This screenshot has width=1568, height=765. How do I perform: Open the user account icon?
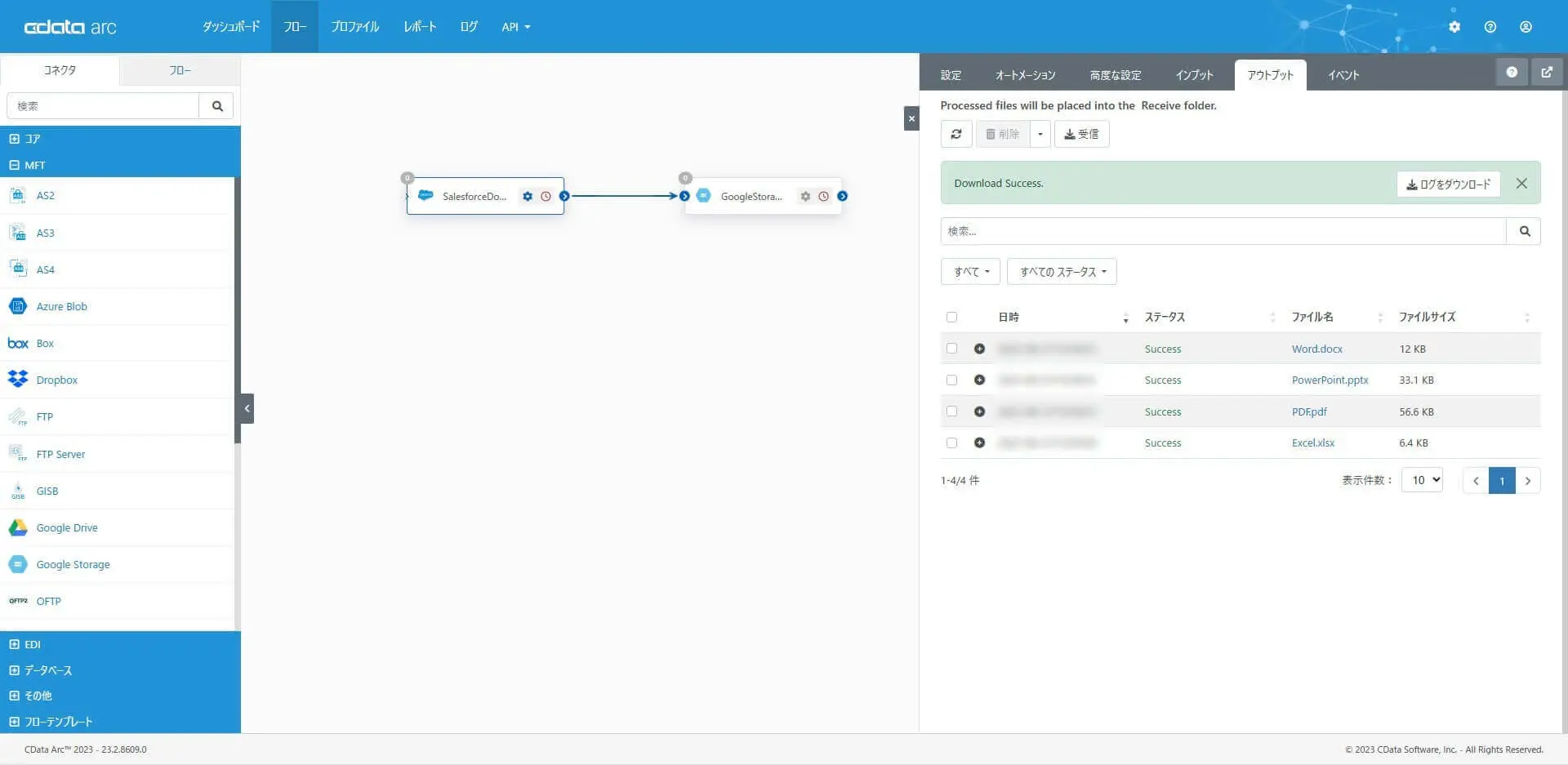pyautogui.click(x=1526, y=27)
